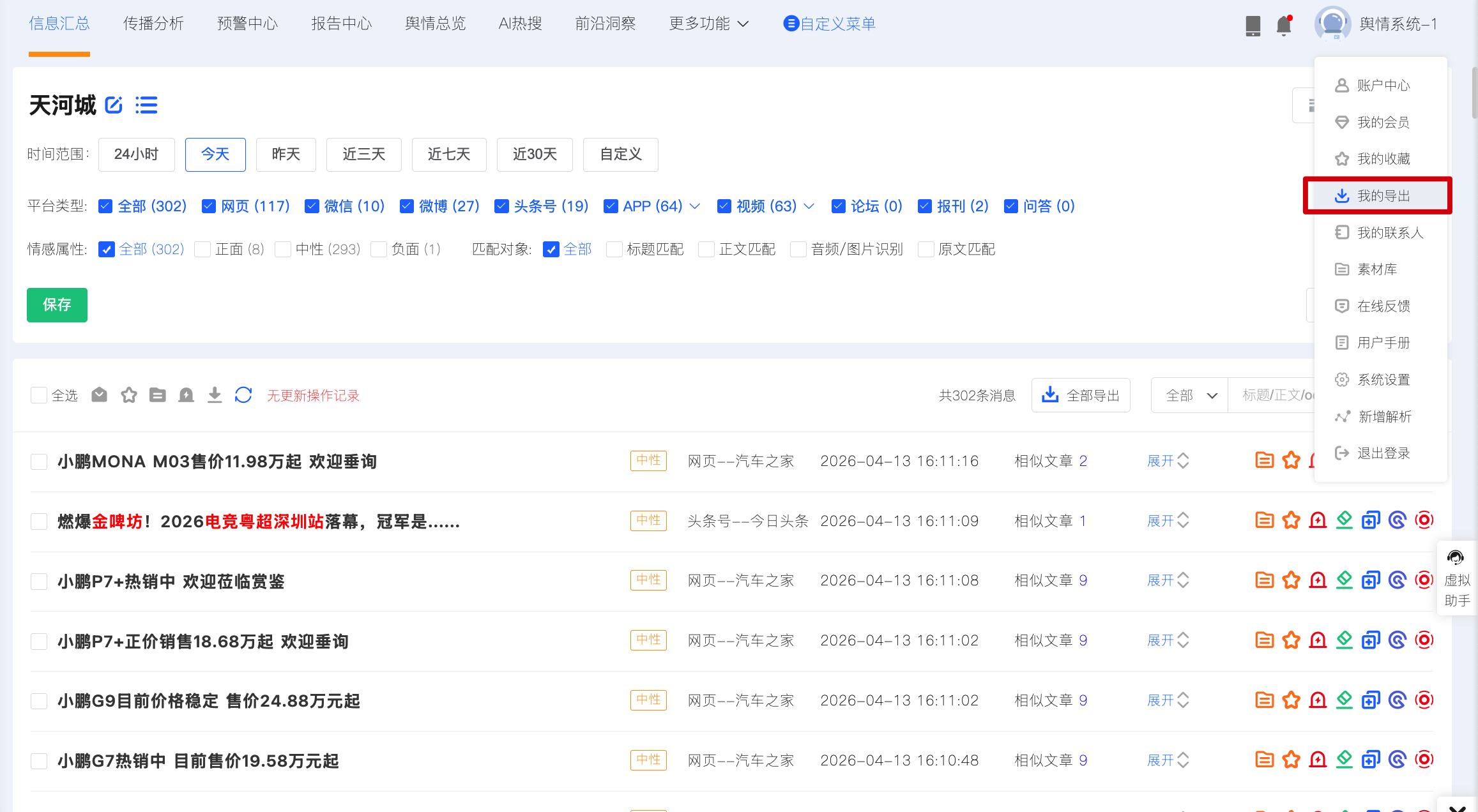Image resolution: width=1478 pixels, height=812 pixels.
Task: Expand 展开 for 小鹏MONA M03 row
Action: (1168, 461)
